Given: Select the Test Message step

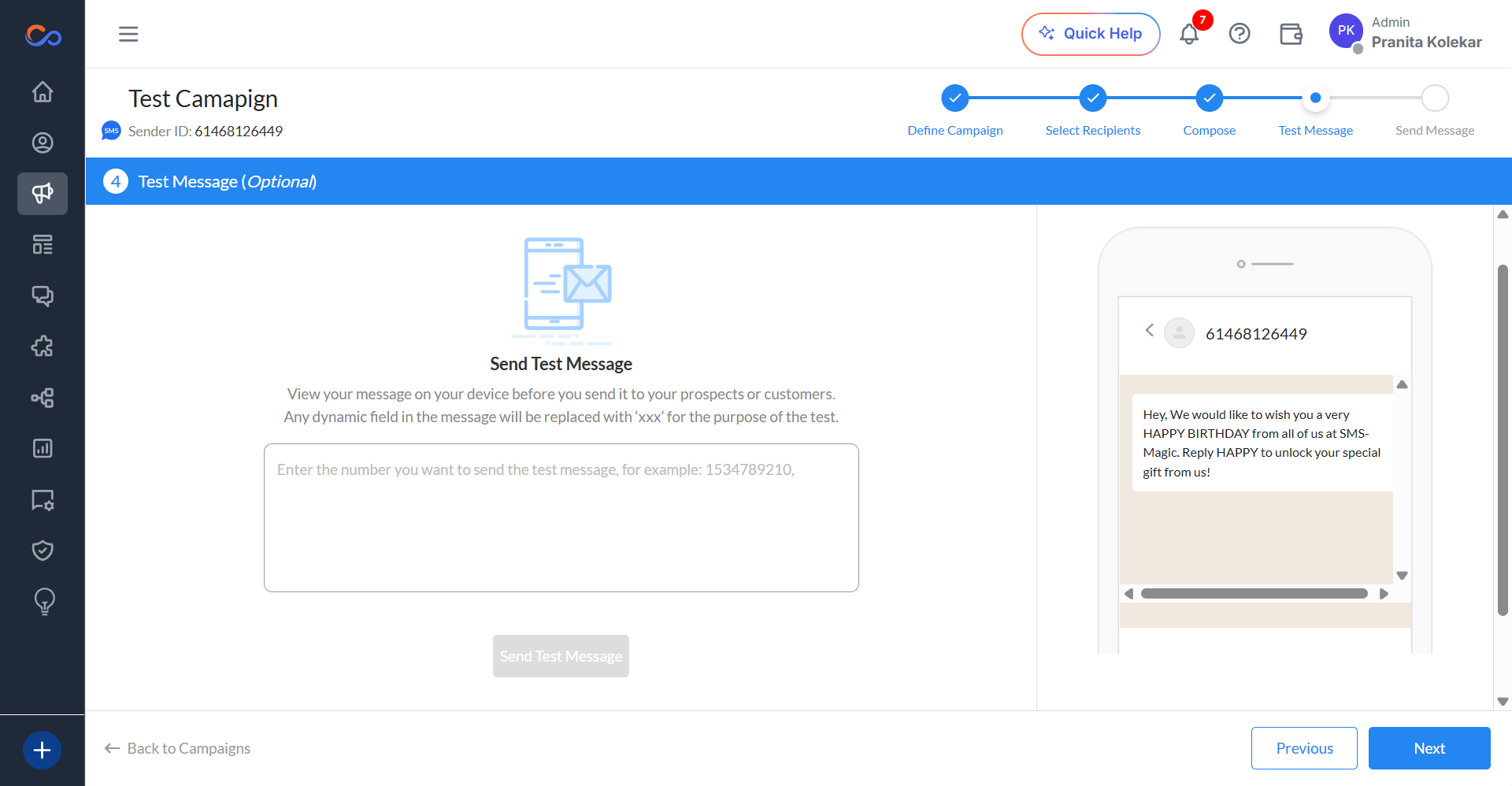Looking at the screenshot, I should point(1316,98).
